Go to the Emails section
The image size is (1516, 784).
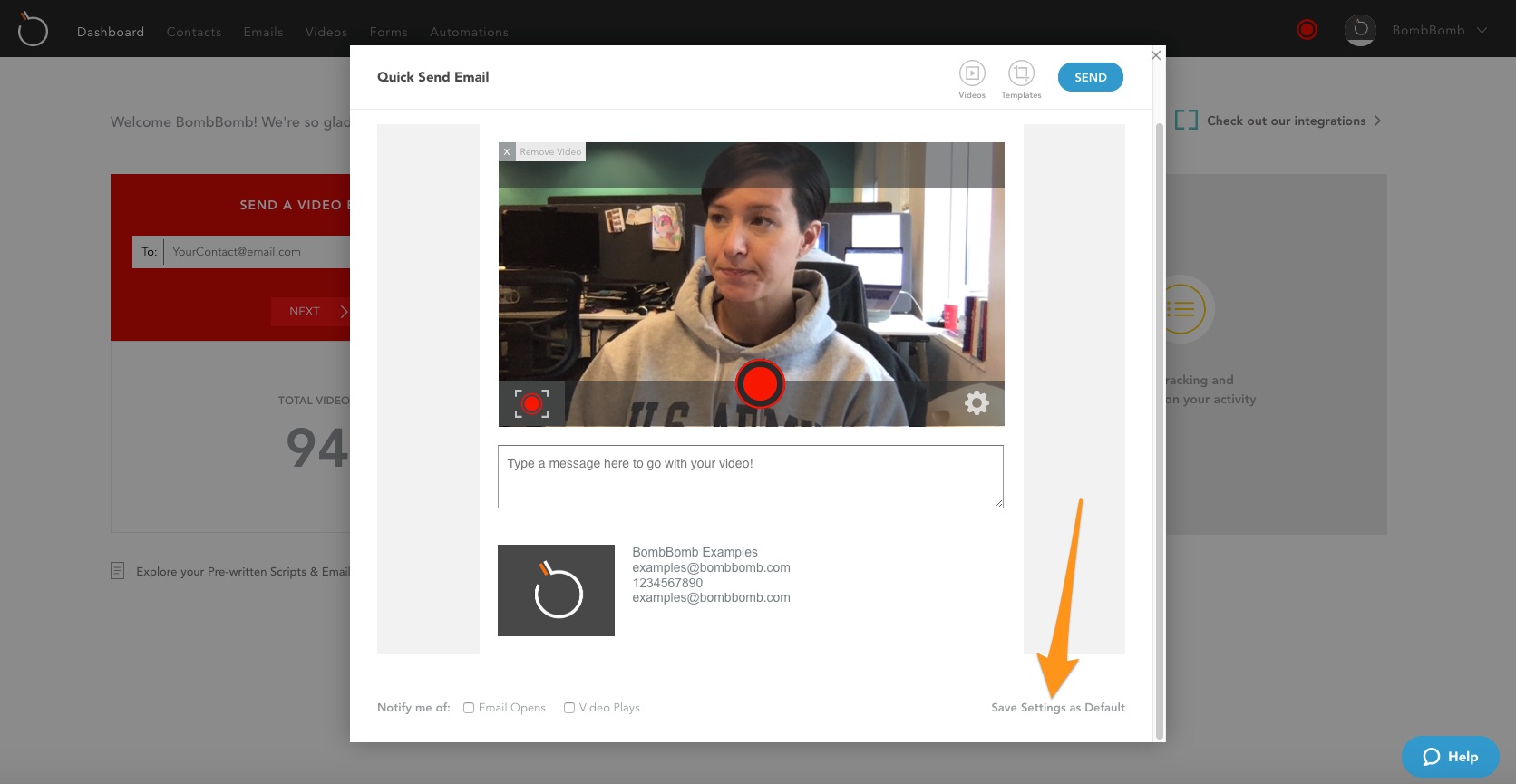point(263,32)
